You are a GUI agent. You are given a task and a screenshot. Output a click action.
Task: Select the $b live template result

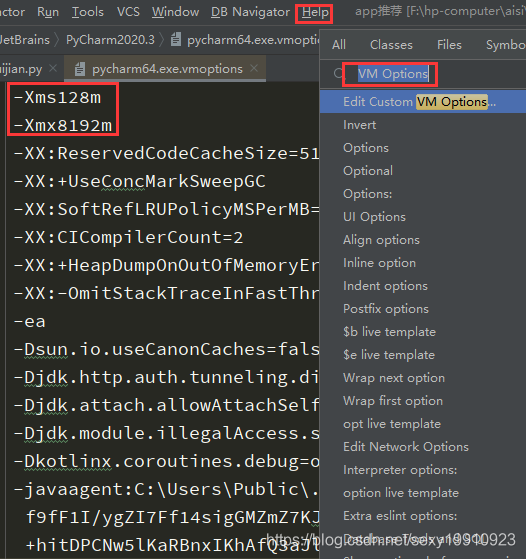click(423, 332)
